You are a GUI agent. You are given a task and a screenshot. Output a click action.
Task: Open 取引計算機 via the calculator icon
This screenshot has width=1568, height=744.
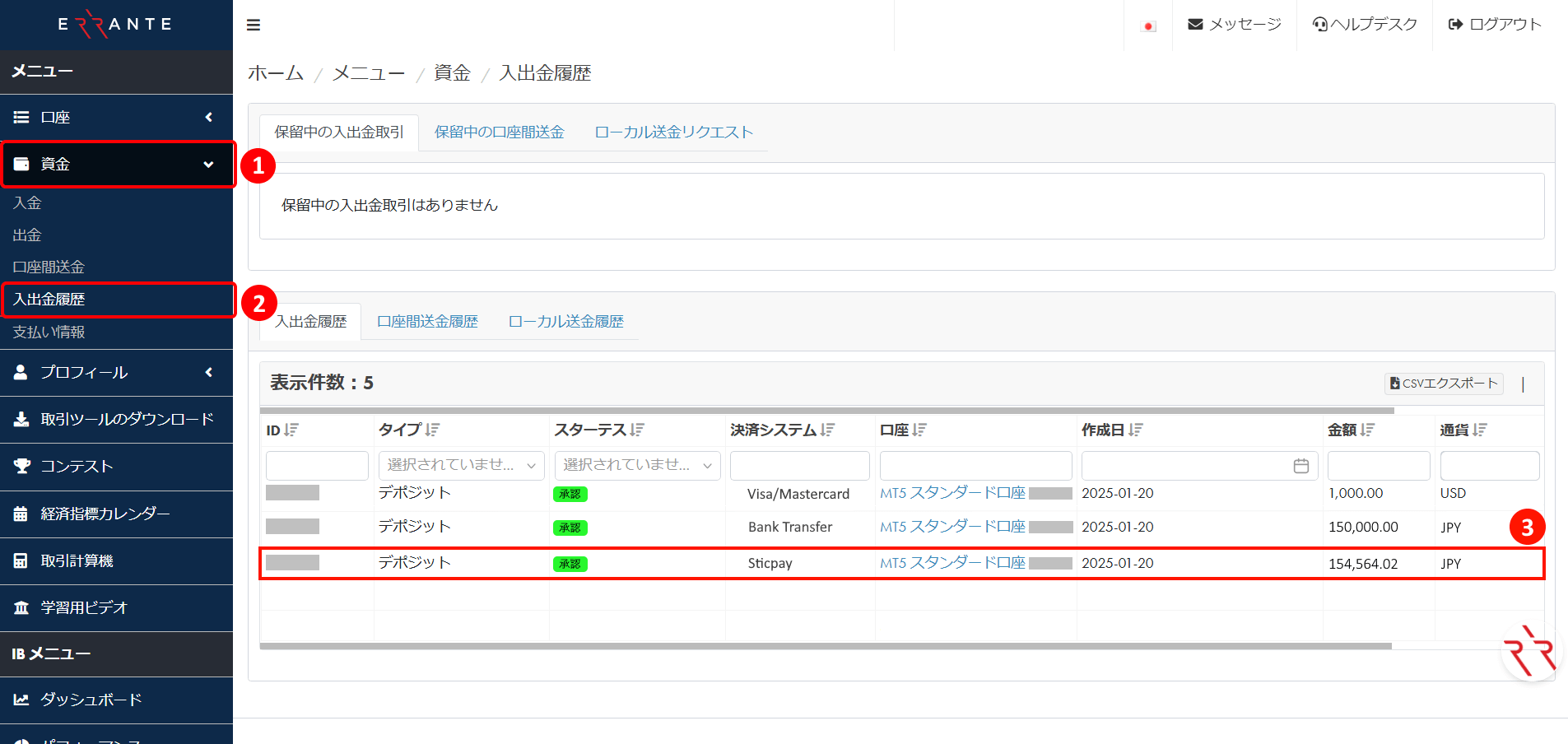pyautogui.click(x=21, y=560)
